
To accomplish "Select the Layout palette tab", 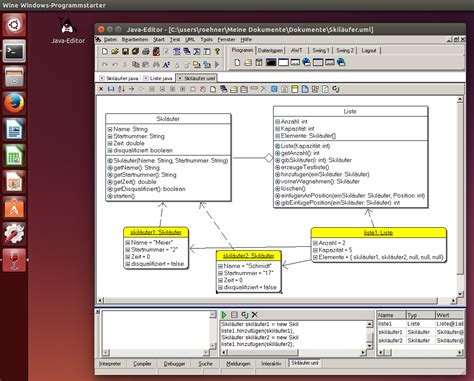I will coord(369,51).
